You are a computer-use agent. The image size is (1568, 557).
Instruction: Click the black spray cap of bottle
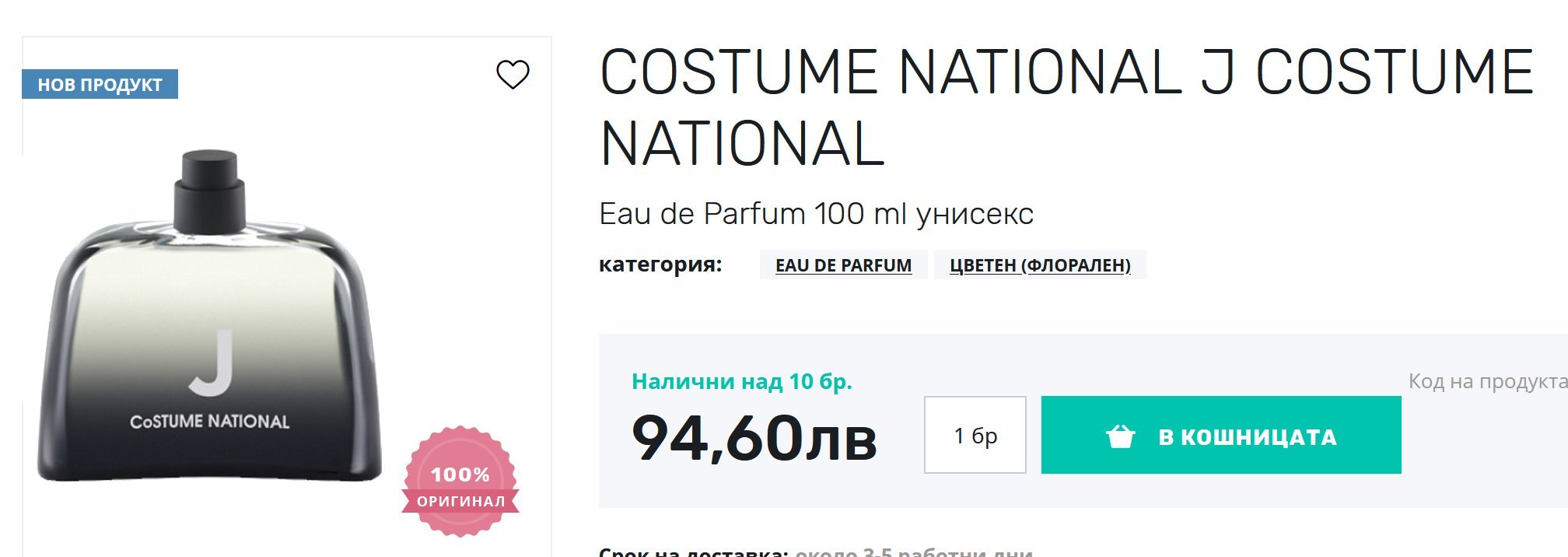(209, 189)
